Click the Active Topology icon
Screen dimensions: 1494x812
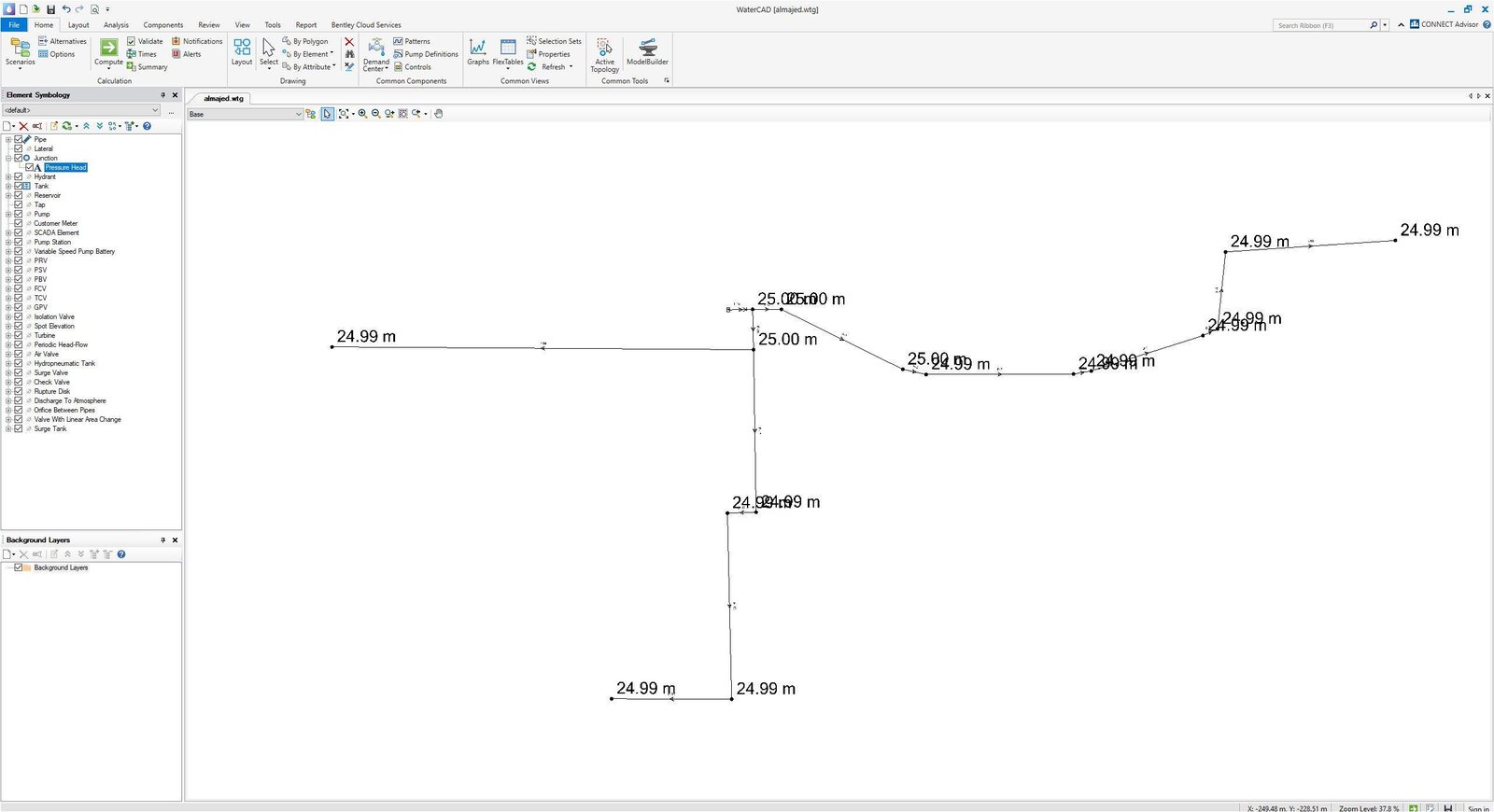pyautogui.click(x=604, y=50)
